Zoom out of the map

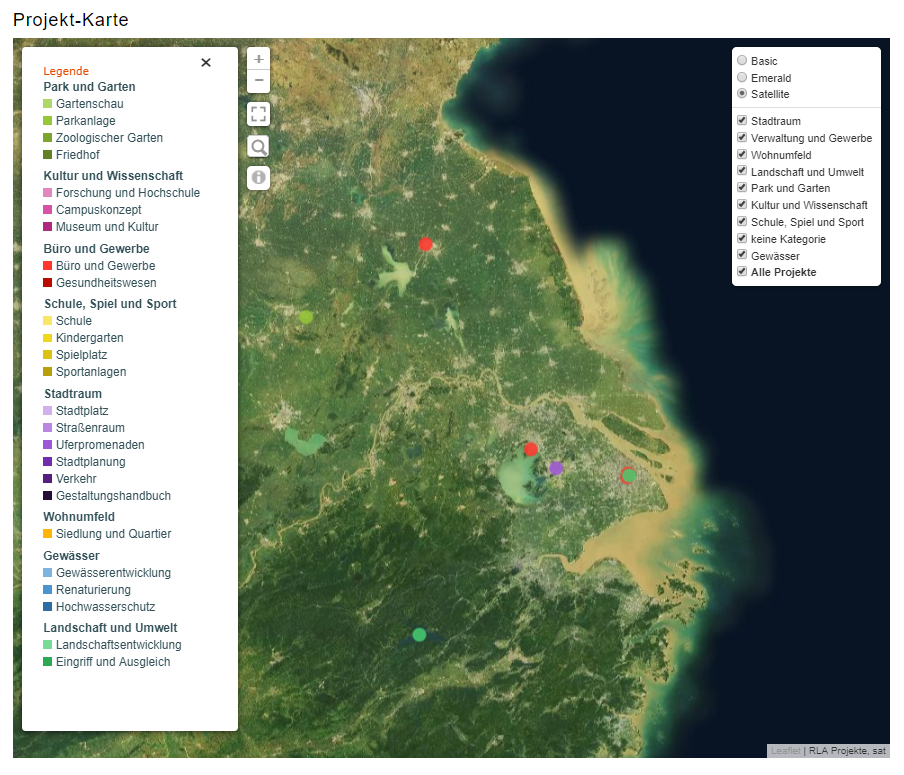pos(259,81)
